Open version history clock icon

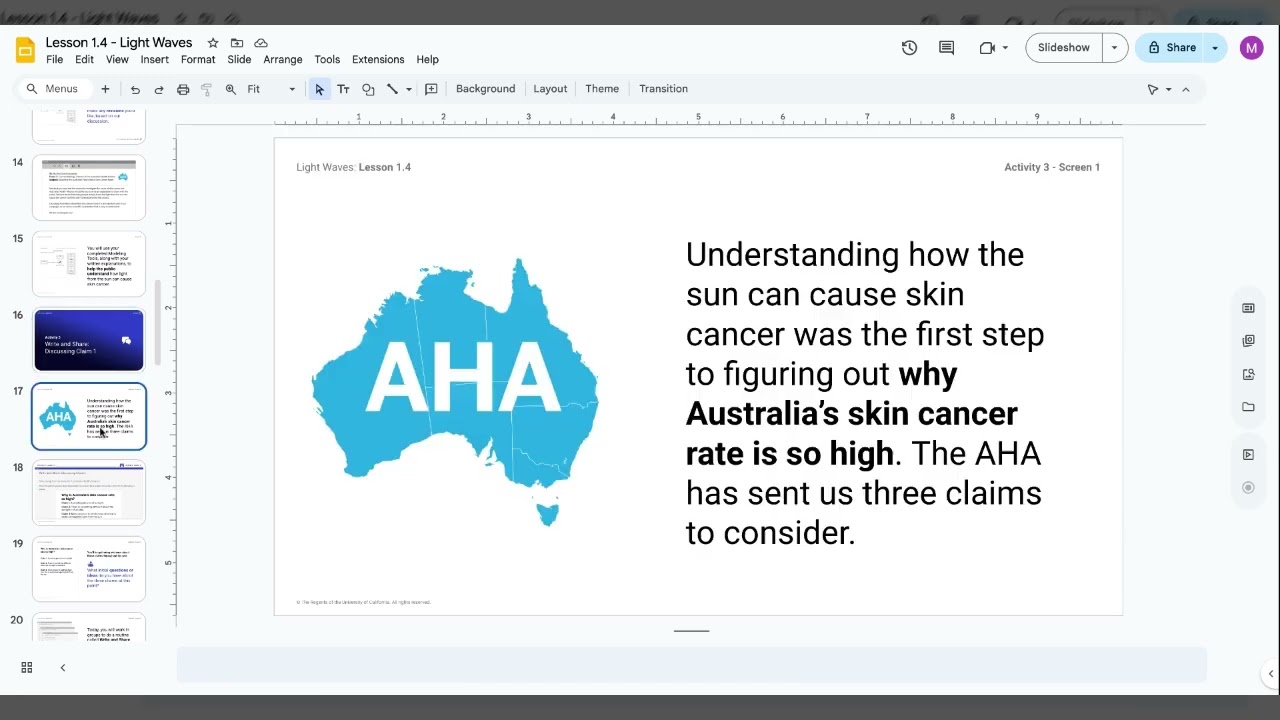pyautogui.click(x=909, y=48)
